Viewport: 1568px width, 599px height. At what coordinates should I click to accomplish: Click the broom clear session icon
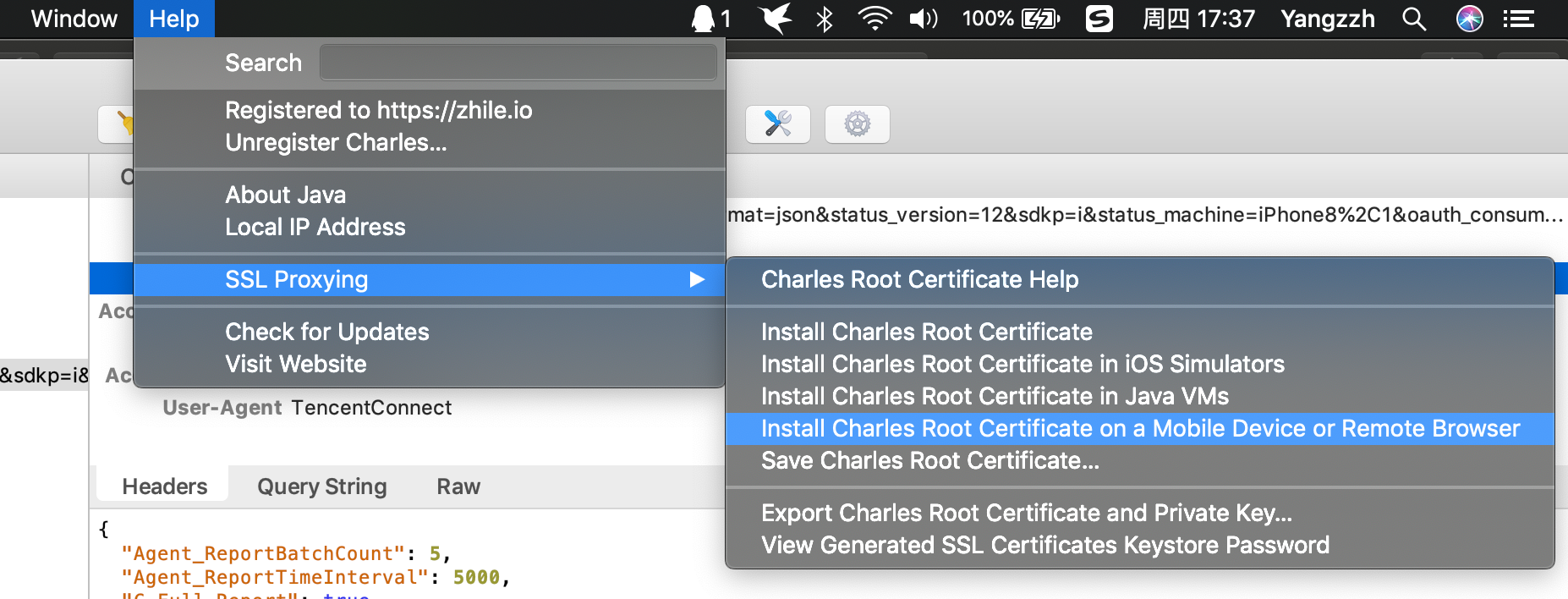pyautogui.click(x=118, y=124)
